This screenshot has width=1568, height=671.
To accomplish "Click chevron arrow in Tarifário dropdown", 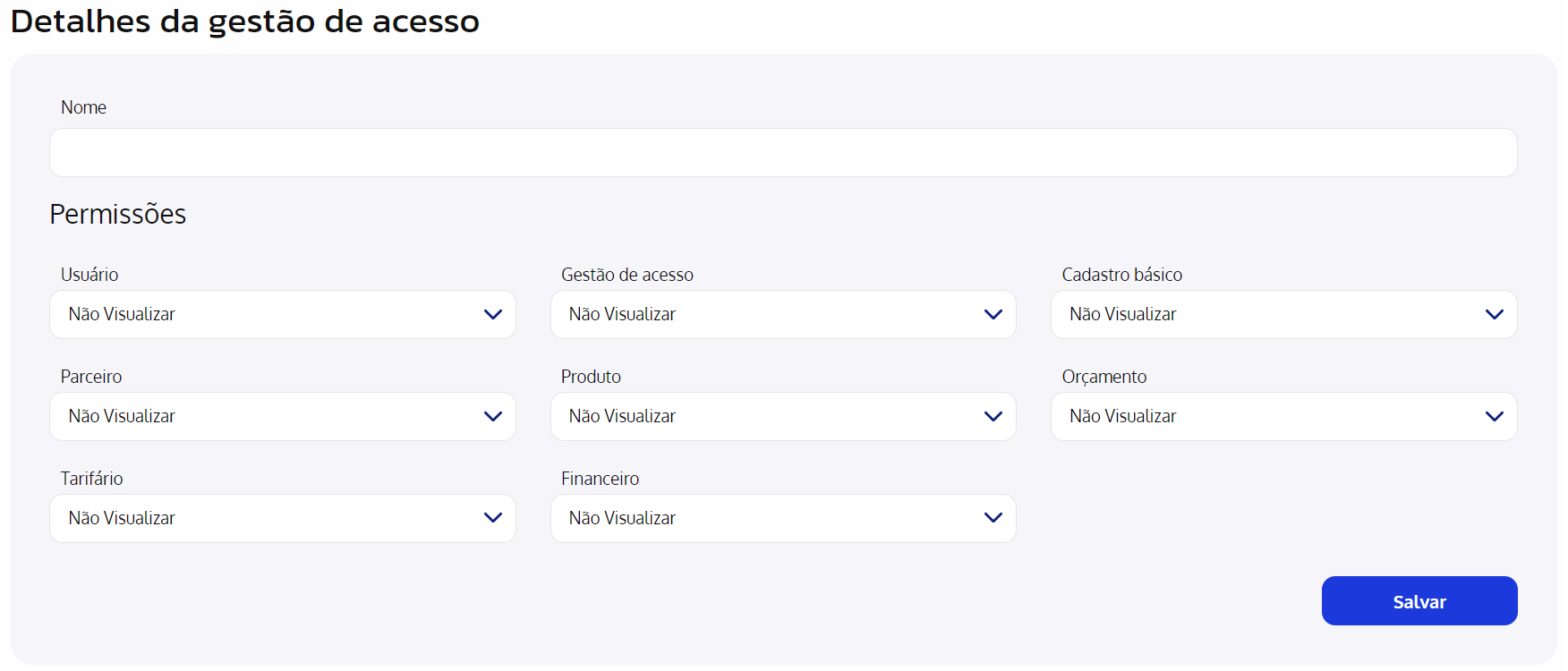I will 493,517.
